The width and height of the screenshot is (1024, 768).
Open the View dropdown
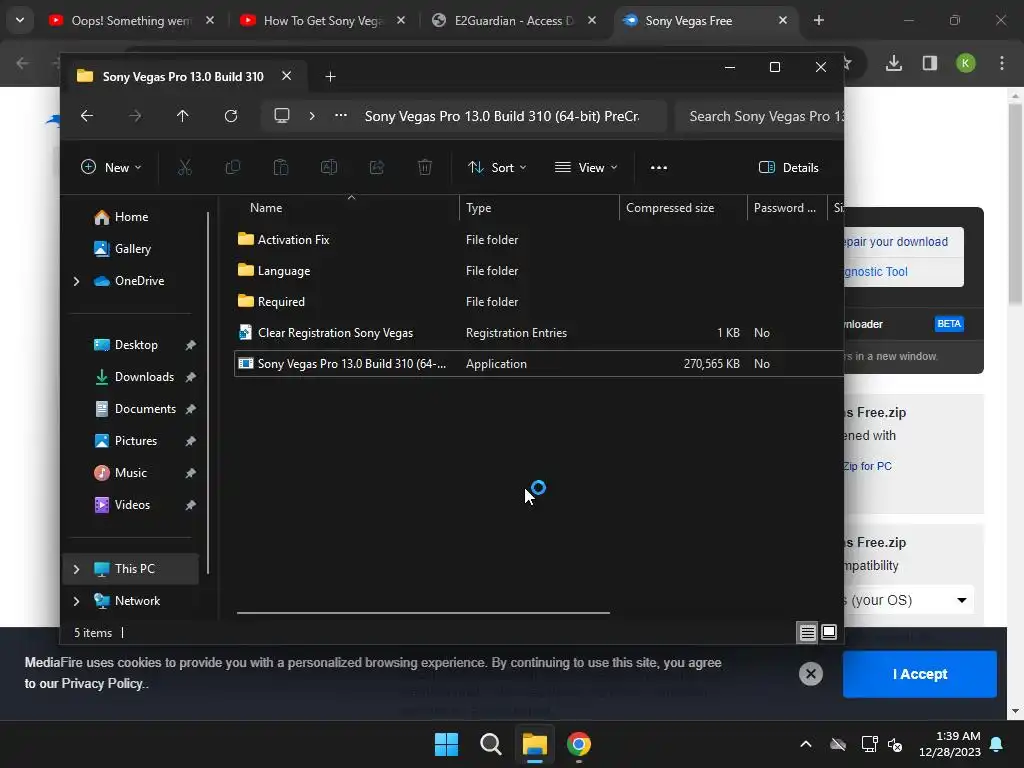click(x=586, y=168)
